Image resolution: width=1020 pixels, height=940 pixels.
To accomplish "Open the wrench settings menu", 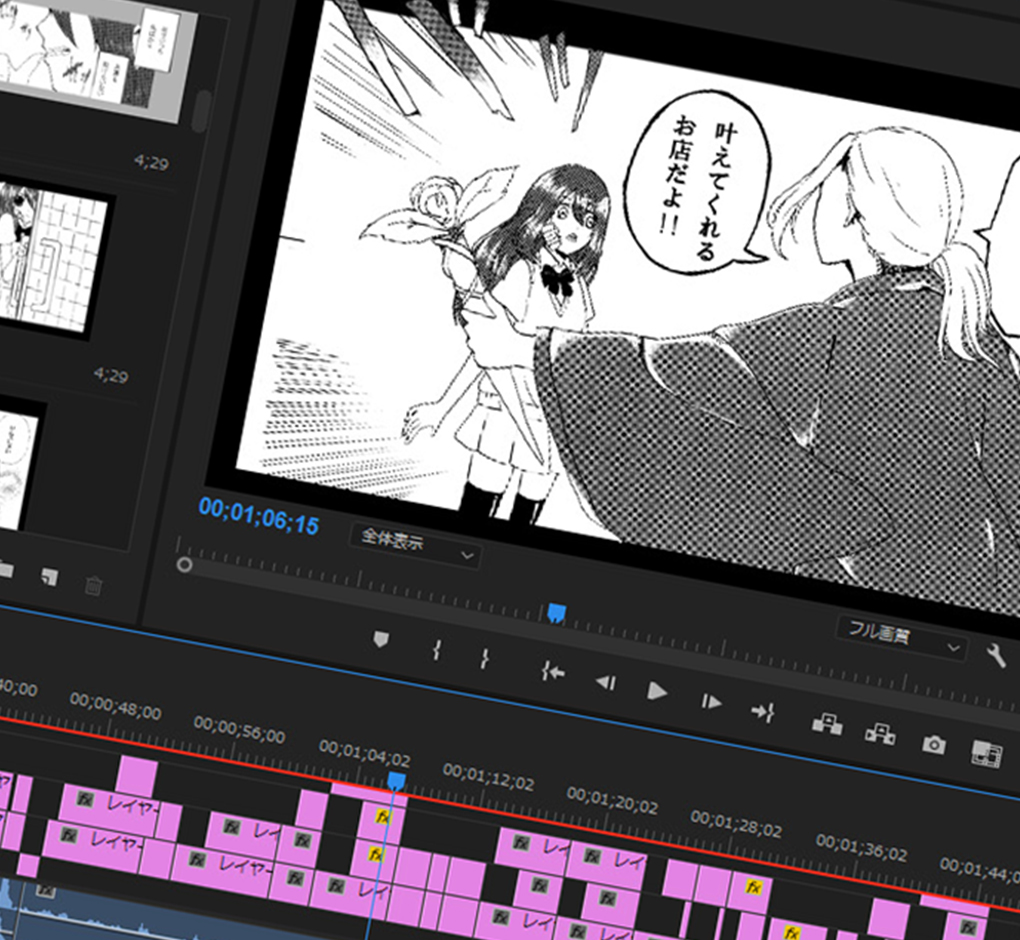I will 995,655.
